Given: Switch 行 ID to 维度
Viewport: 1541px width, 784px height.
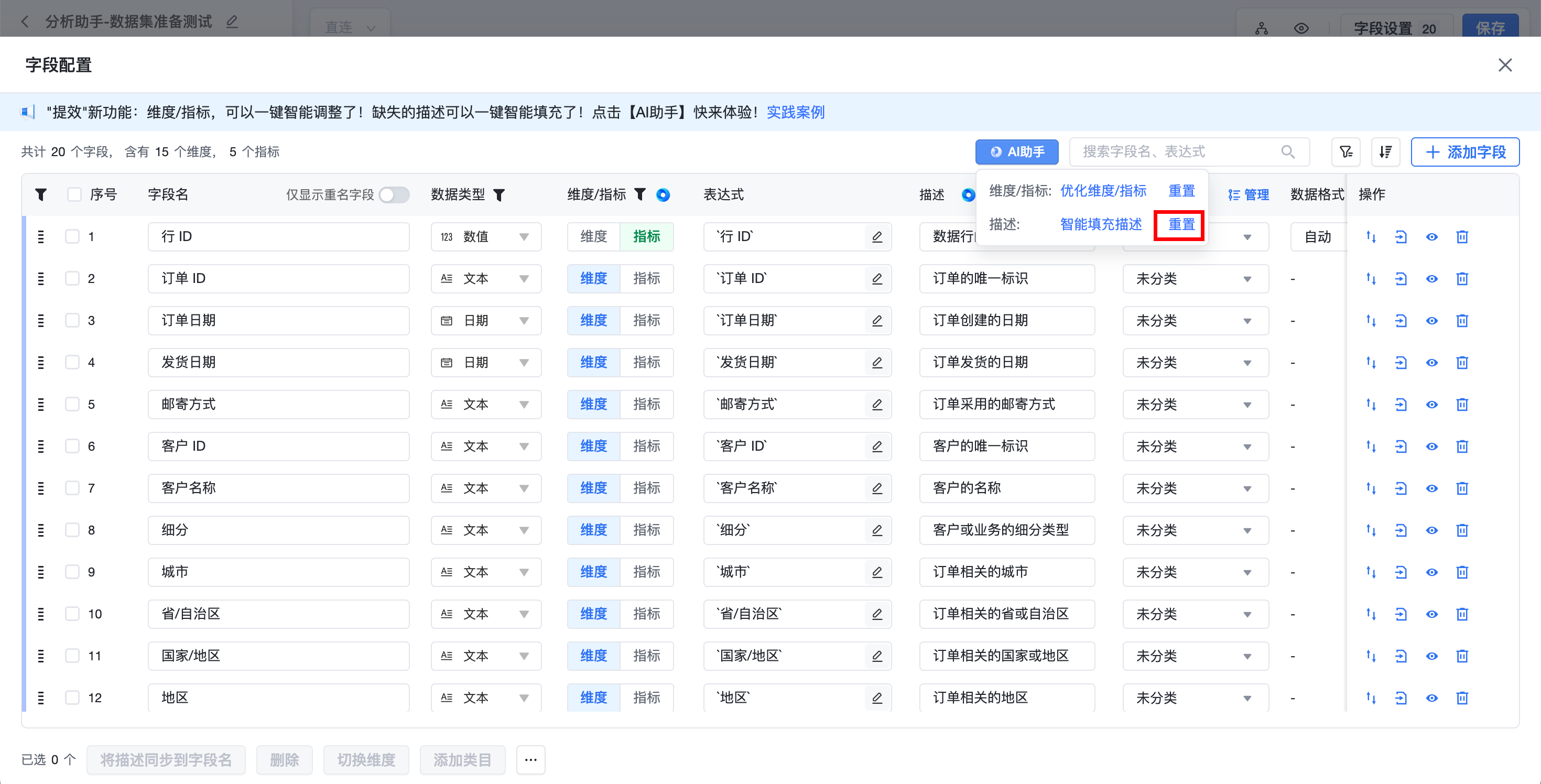Looking at the screenshot, I should coord(593,237).
